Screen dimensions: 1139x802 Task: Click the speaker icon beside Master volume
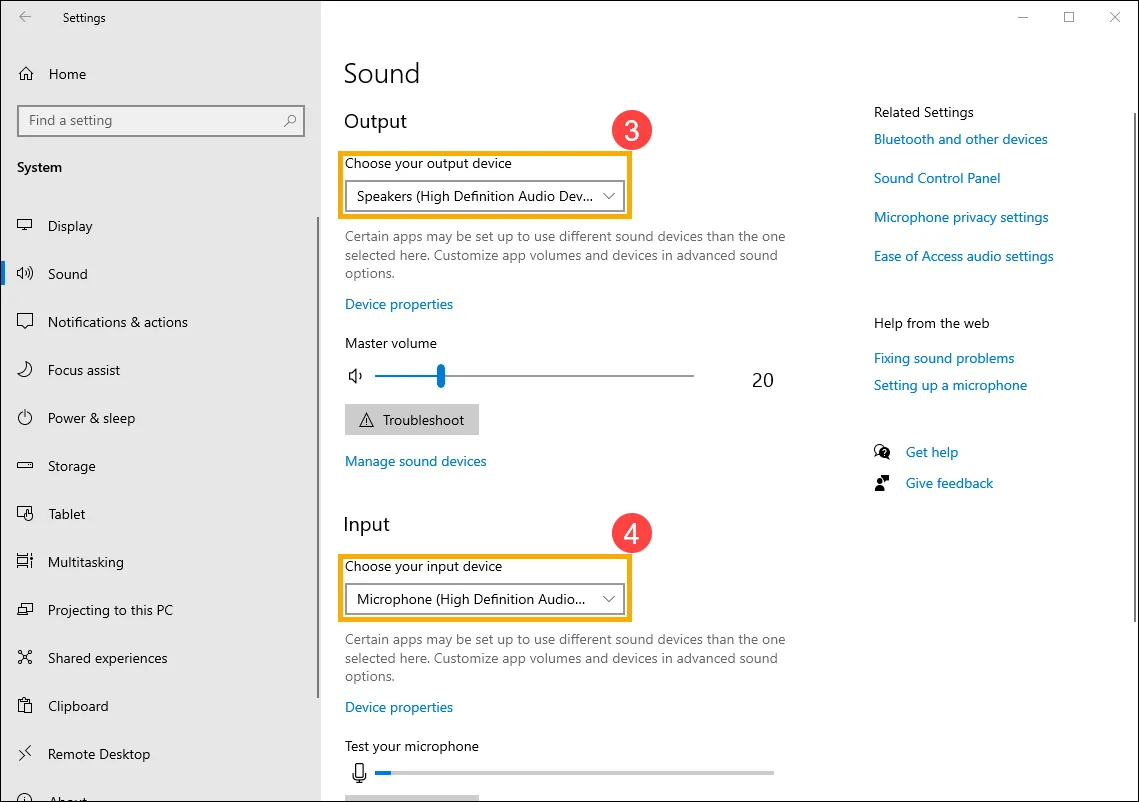354,375
